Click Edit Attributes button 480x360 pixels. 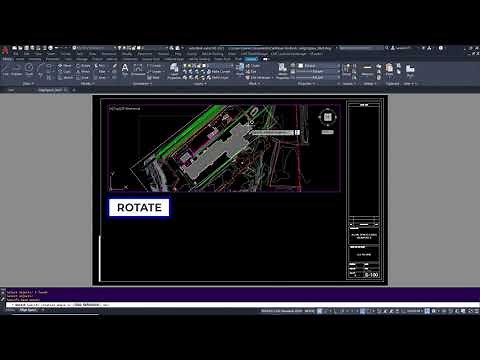(x=258, y=78)
